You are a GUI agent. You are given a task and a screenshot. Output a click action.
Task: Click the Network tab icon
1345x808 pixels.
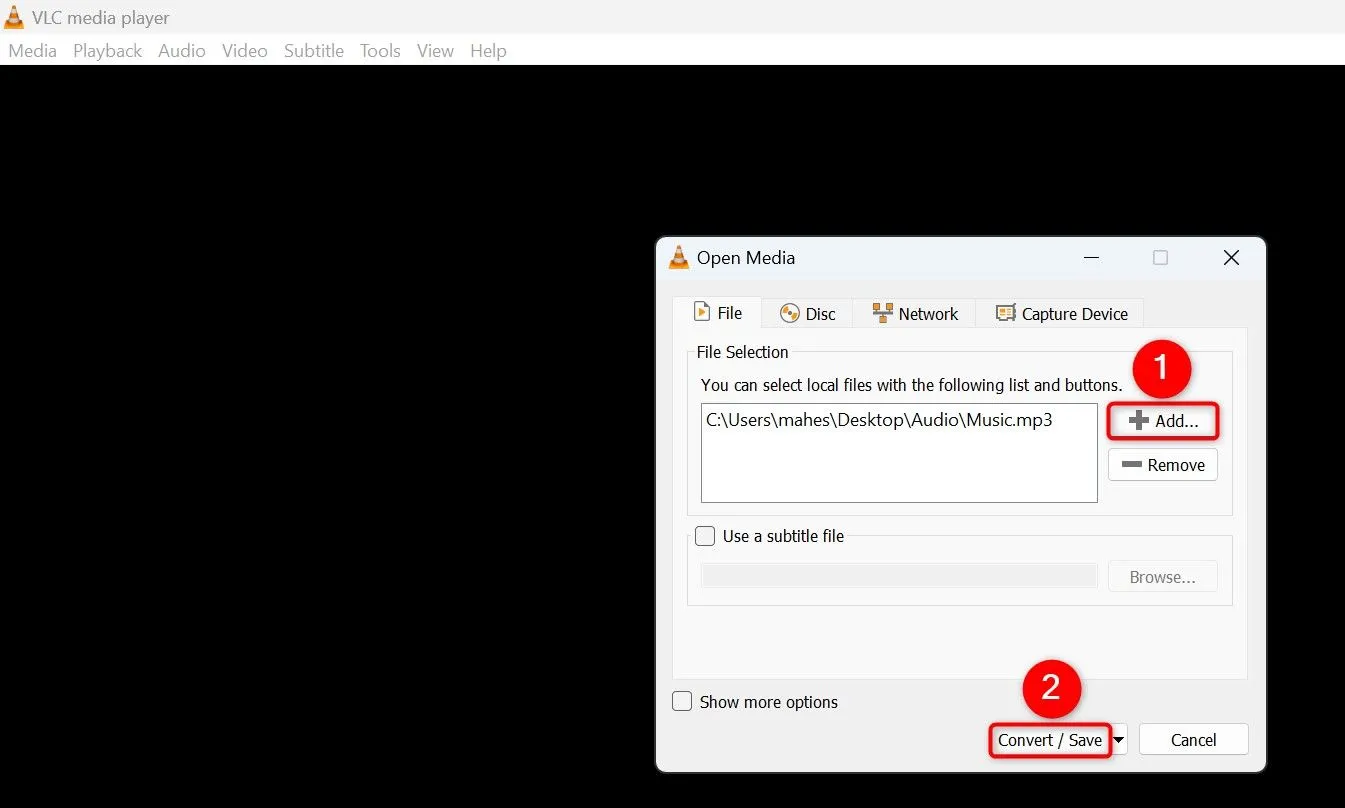[x=882, y=314]
